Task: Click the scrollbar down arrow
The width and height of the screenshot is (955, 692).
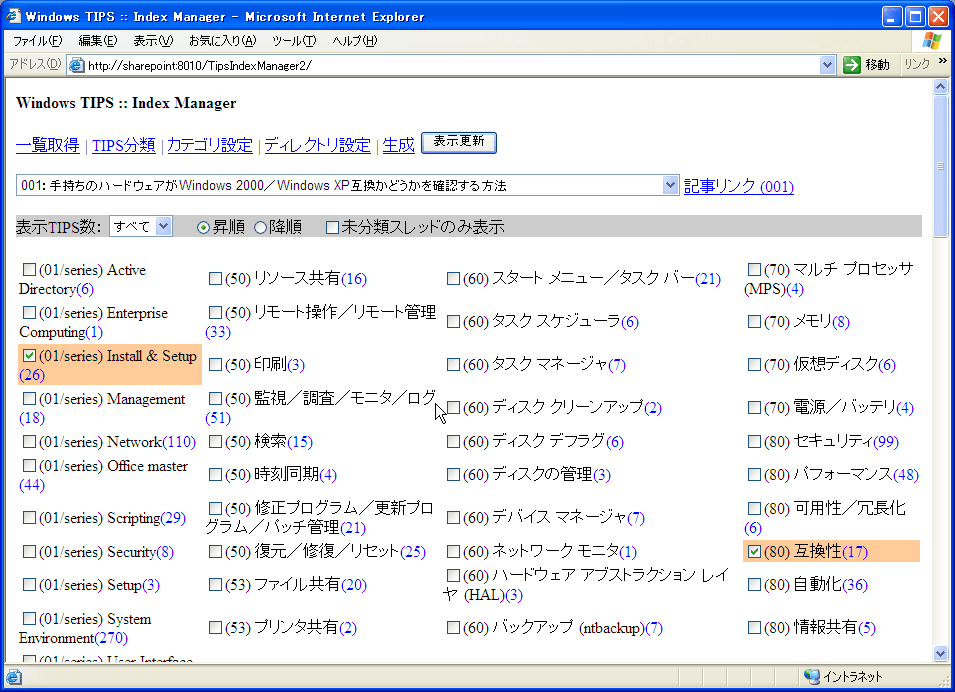Action: click(x=940, y=654)
